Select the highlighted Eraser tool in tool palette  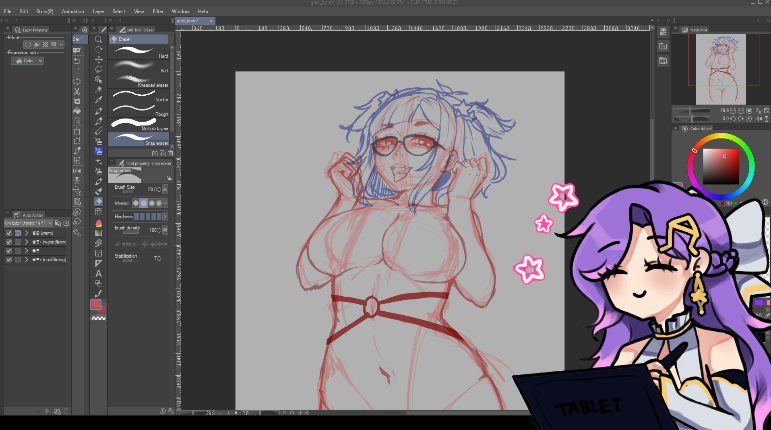(98, 201)
